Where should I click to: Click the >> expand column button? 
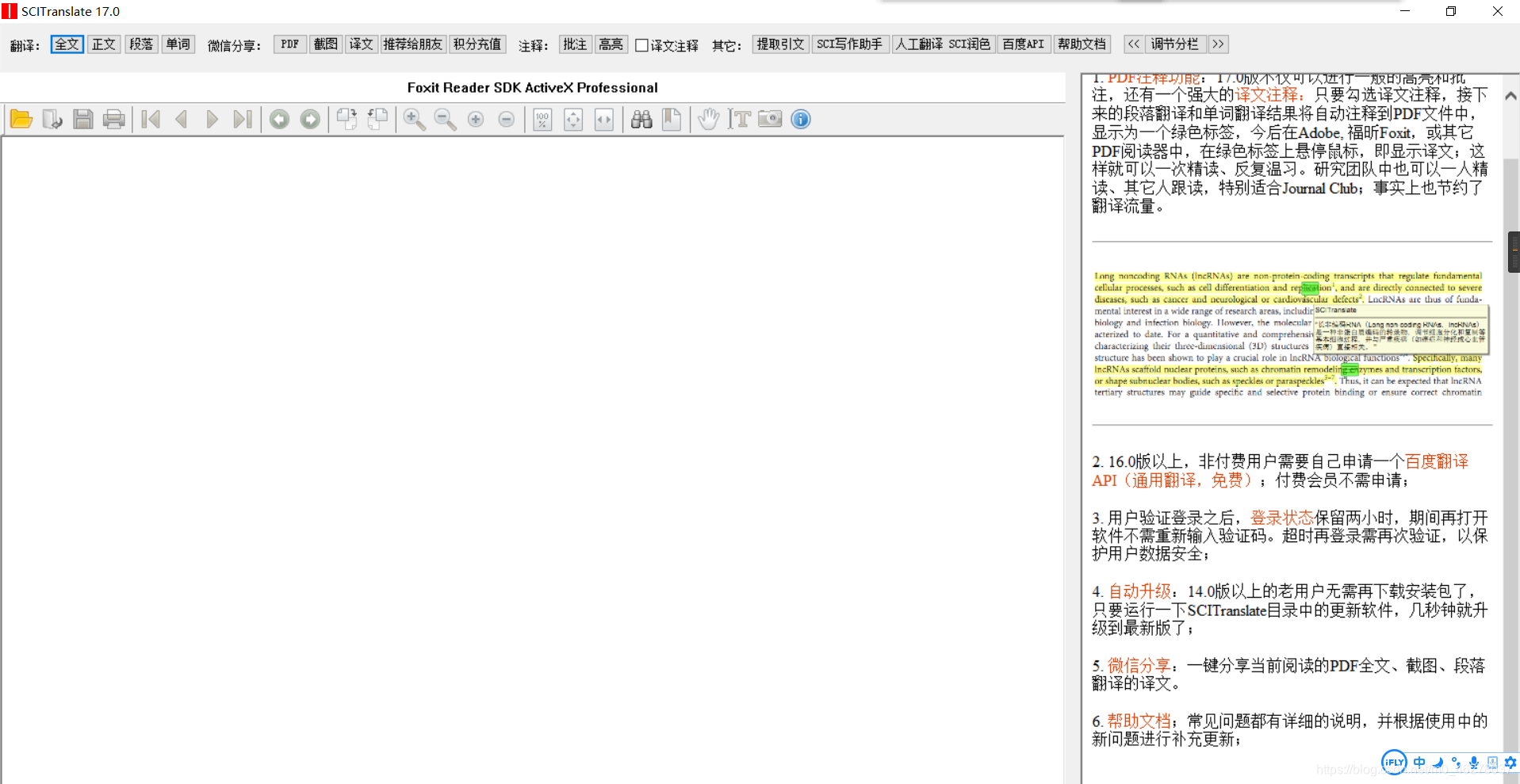coord(1218,44)
